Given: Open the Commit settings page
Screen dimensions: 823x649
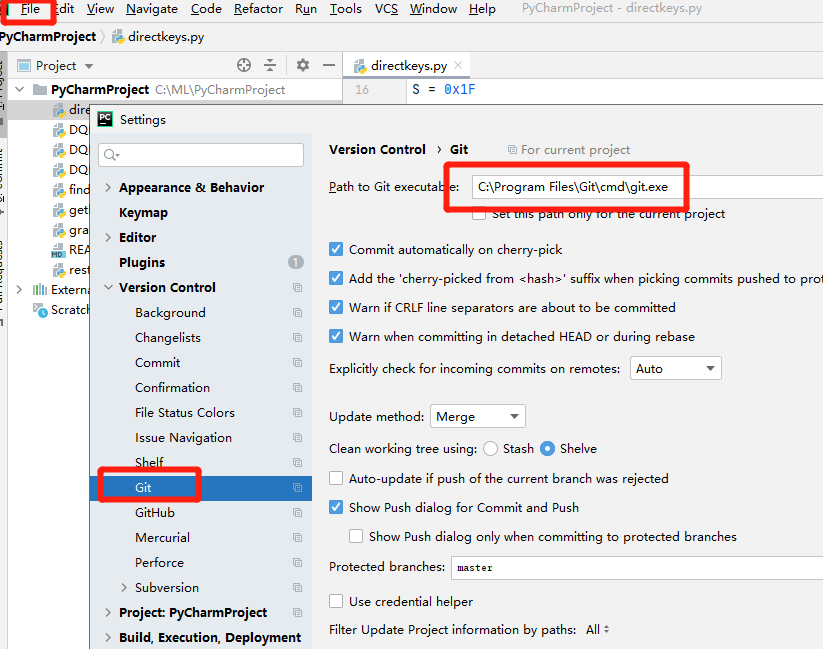Looking at the screenshot, I should [x=157, y=362].
